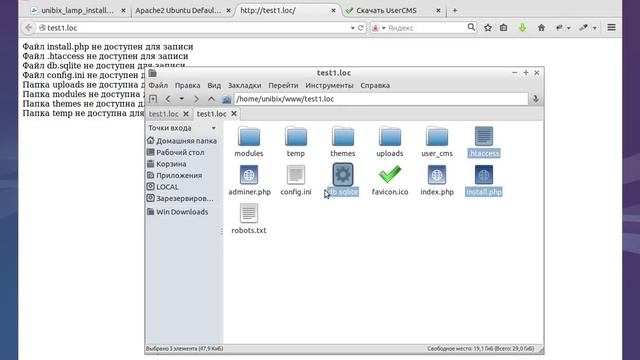This screenshot has height=360, width=640.
Task: Click the browser search magnifier icon
Action: (x=471, y=27)
